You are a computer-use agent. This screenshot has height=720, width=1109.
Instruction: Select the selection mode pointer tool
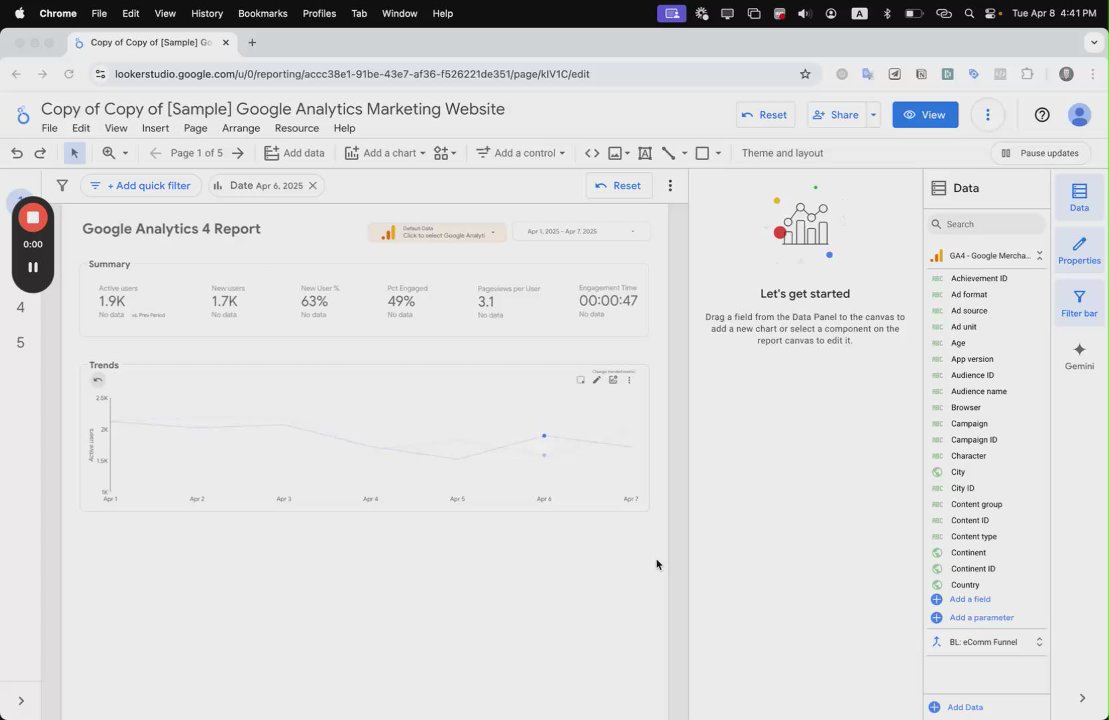click(x=74, y=153)
